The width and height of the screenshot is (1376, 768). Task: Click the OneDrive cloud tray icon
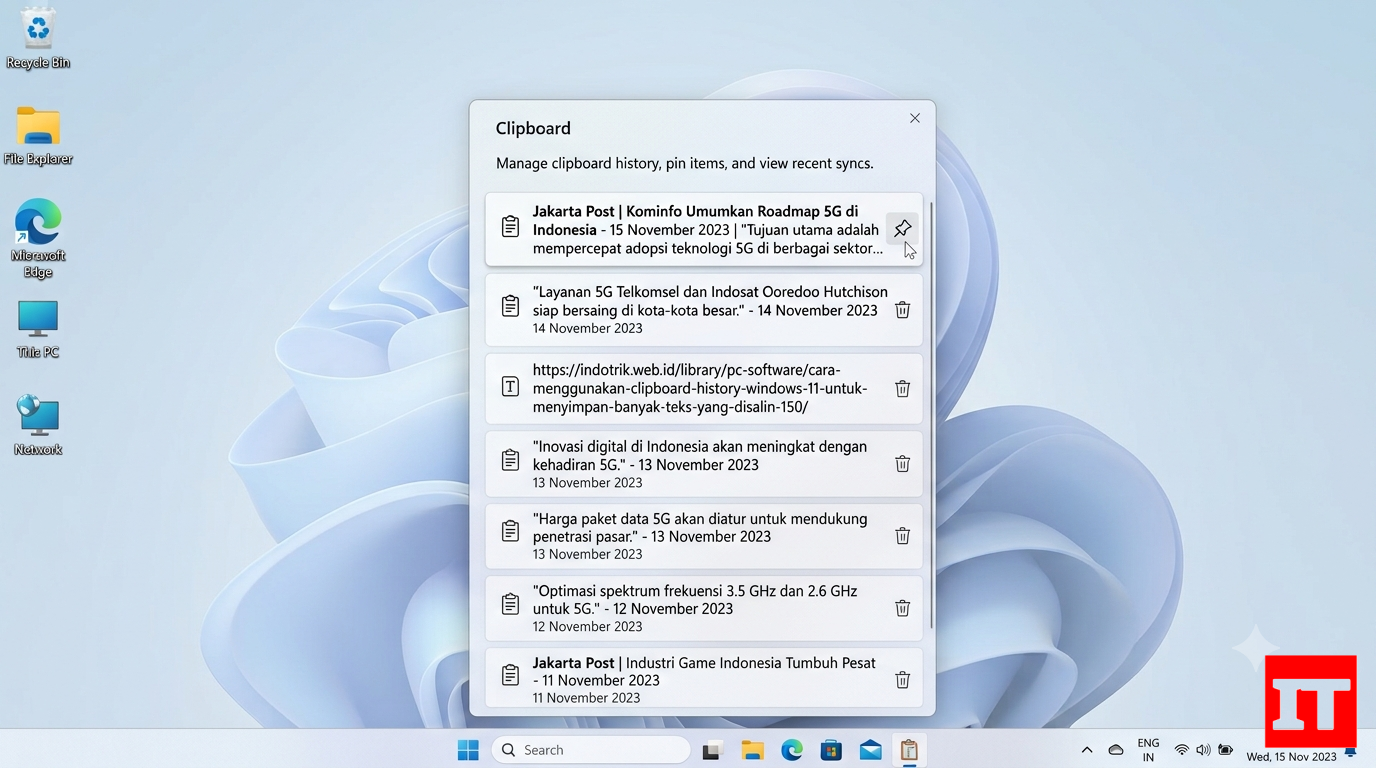click(1116, 750)
